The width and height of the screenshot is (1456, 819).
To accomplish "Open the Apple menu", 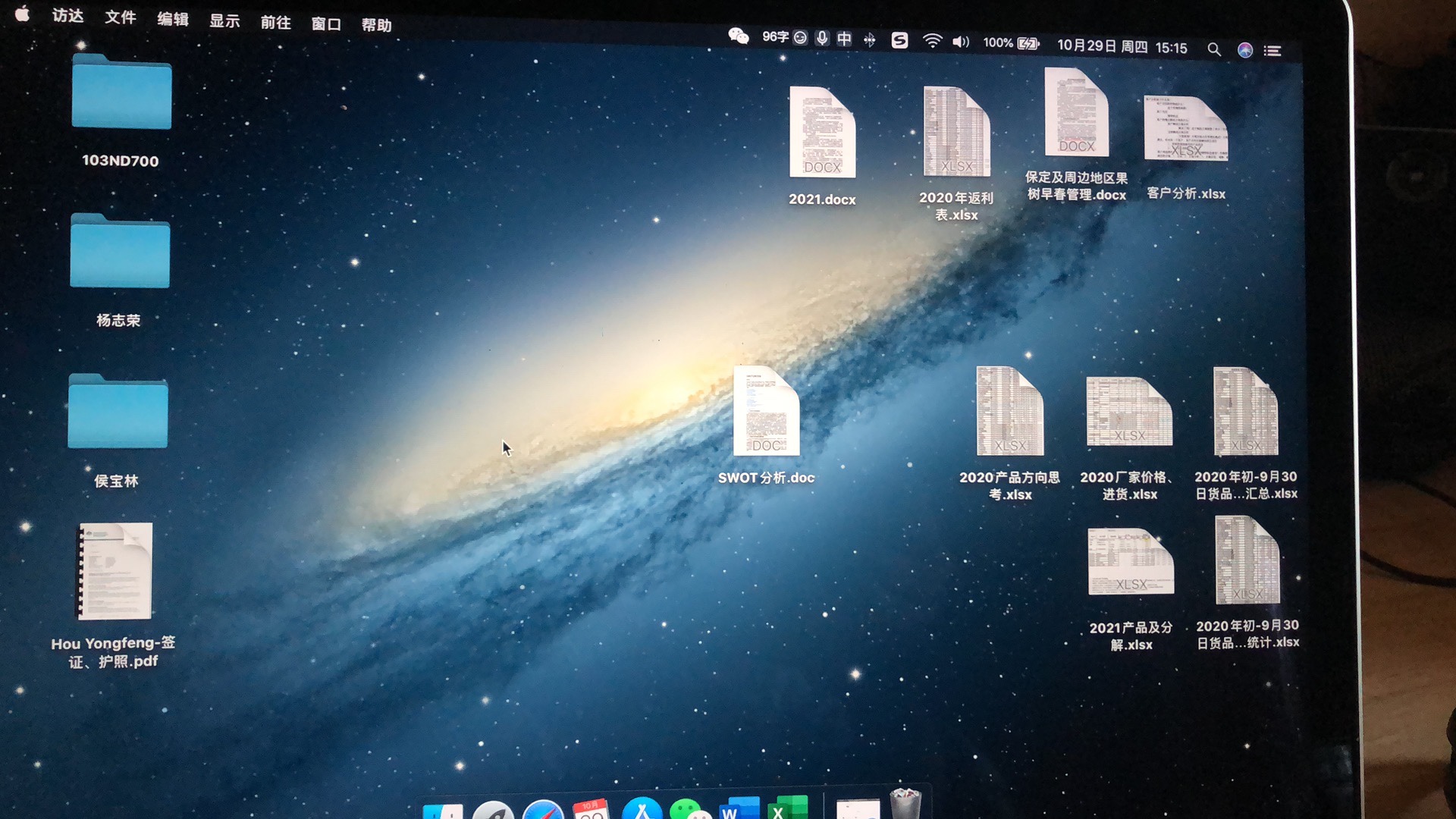I will [22, 13].
